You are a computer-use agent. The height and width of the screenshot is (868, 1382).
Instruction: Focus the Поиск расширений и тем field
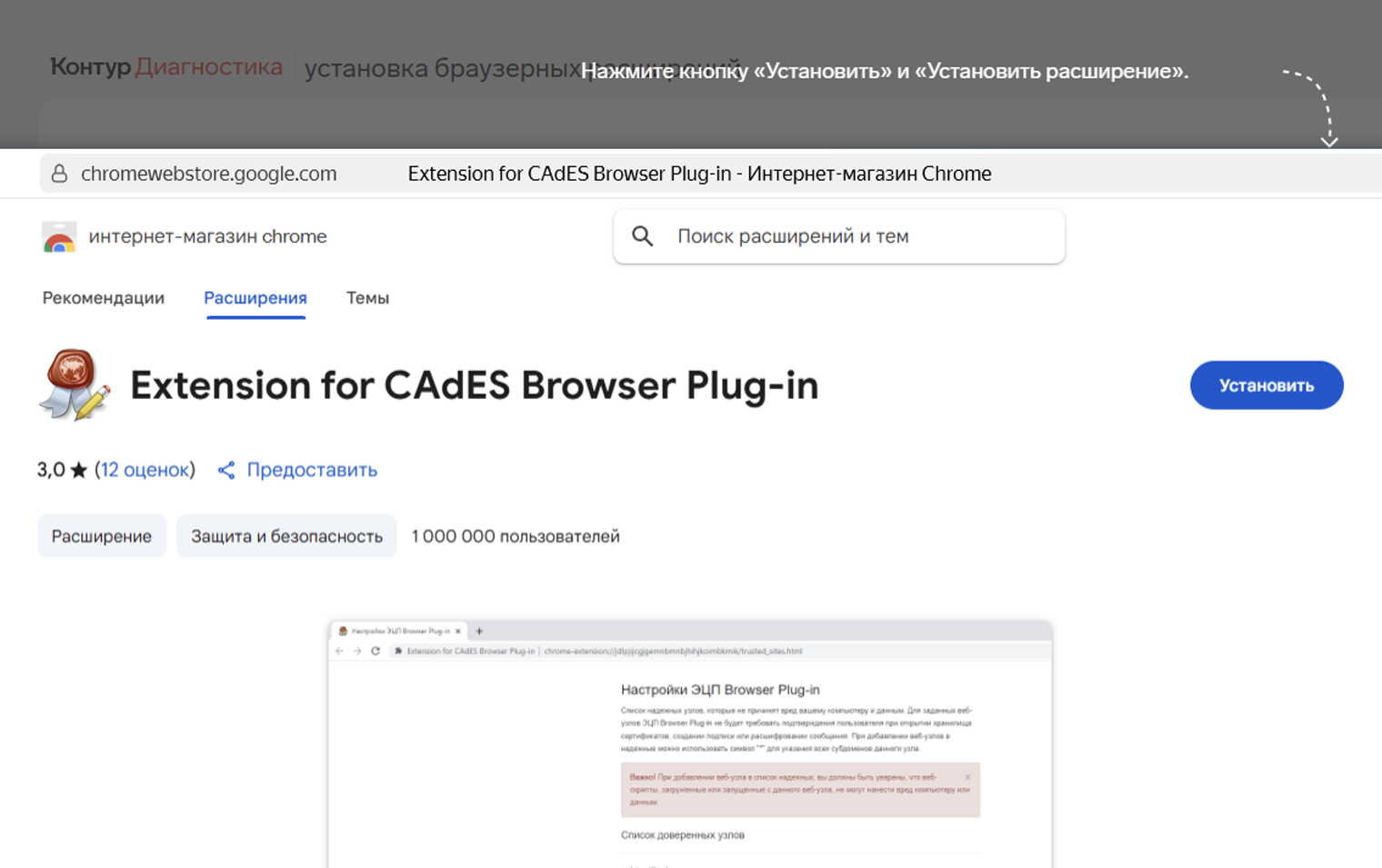click(838, 236)
